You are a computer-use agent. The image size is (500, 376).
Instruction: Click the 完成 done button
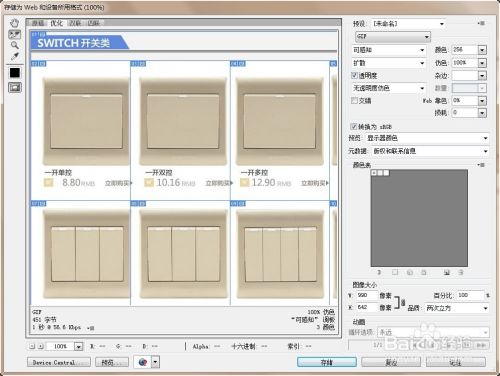point(455,362)
